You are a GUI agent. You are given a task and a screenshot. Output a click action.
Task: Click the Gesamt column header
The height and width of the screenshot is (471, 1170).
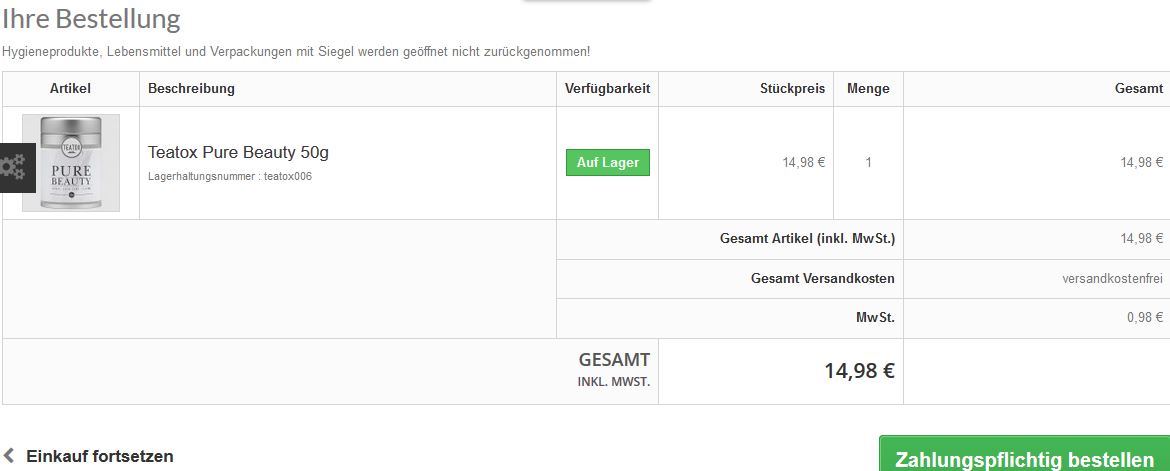click(1138, 89)
